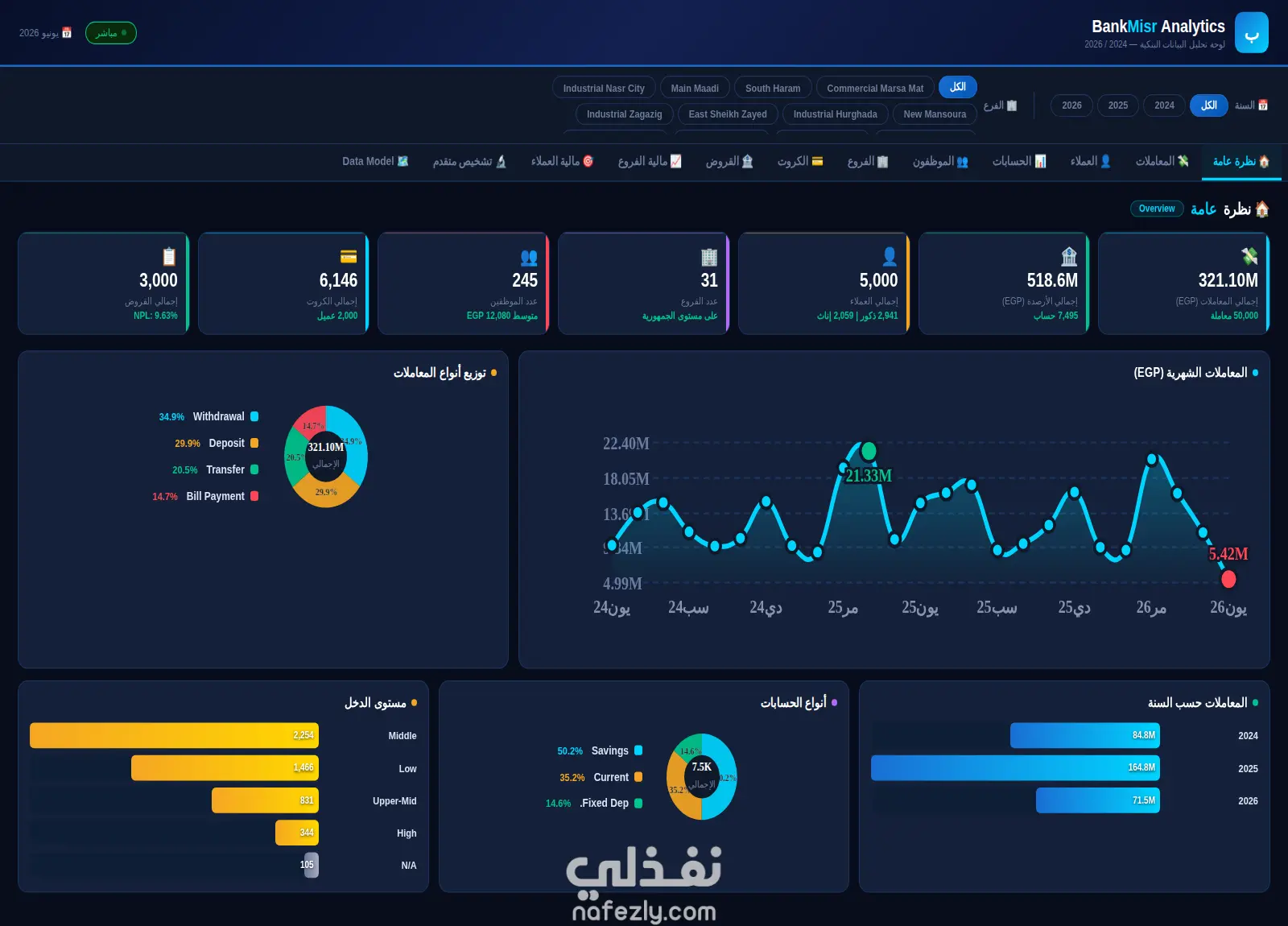Click the 2025 bar showing 164.8M
The height and width of the screenshot is (926, 1288).
pyautogui.click(x=1016, y=767)
